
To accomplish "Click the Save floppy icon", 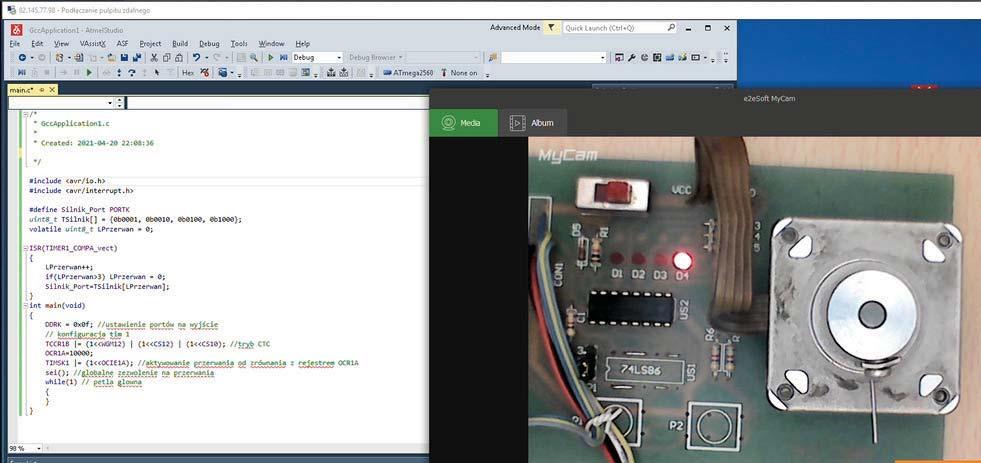I will tap(124, 57).
